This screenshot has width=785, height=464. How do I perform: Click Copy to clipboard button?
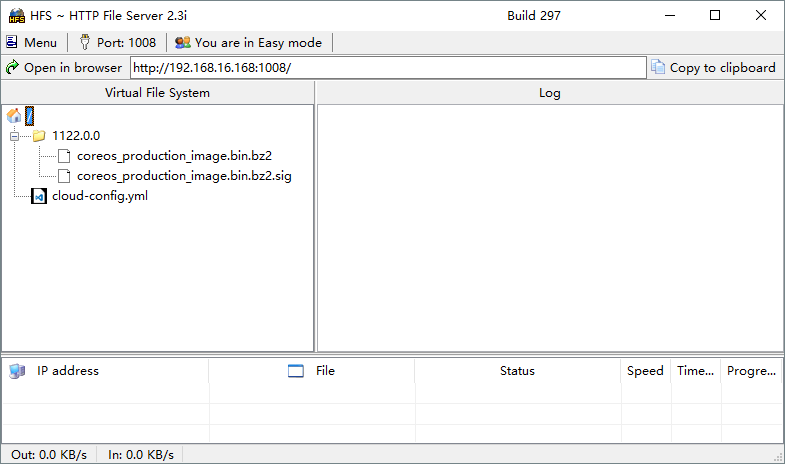(714, 68)
